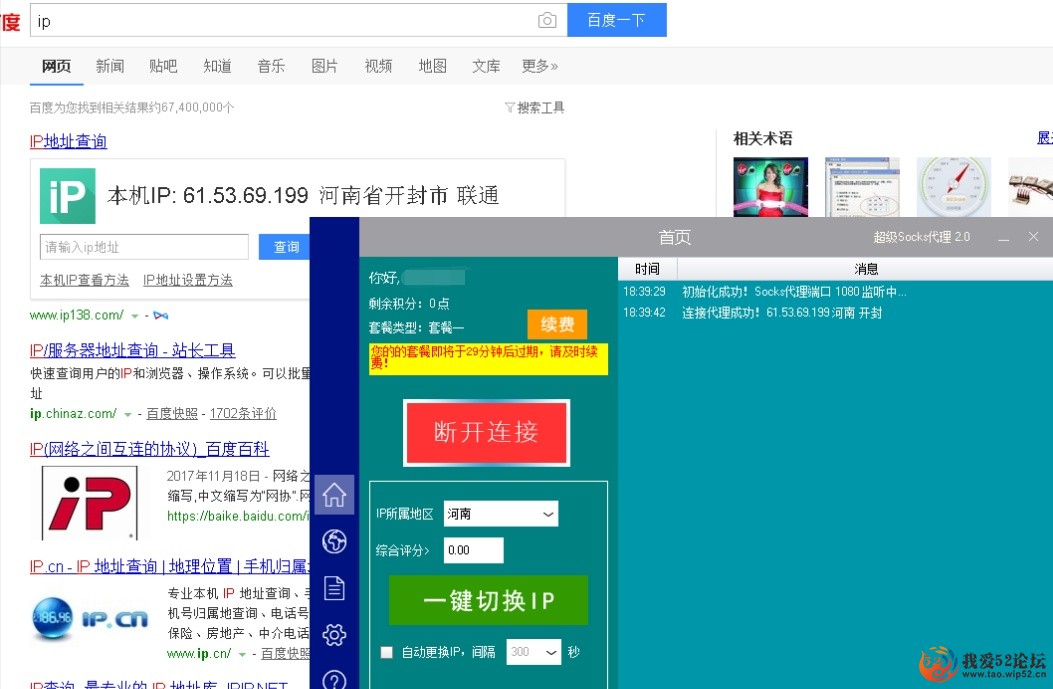1053x689 pixels.
Task: Click the 请输入ip地址 input field
Action: click(144, 247)
